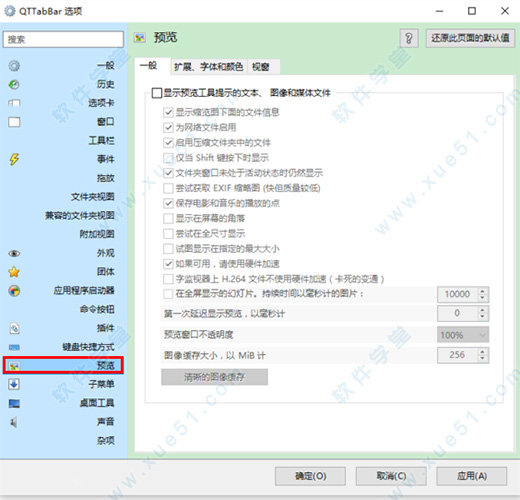Click the 一般 gear icon in sidebar
The height and width of the screenshot is (500, 520).
click(14, 66)
